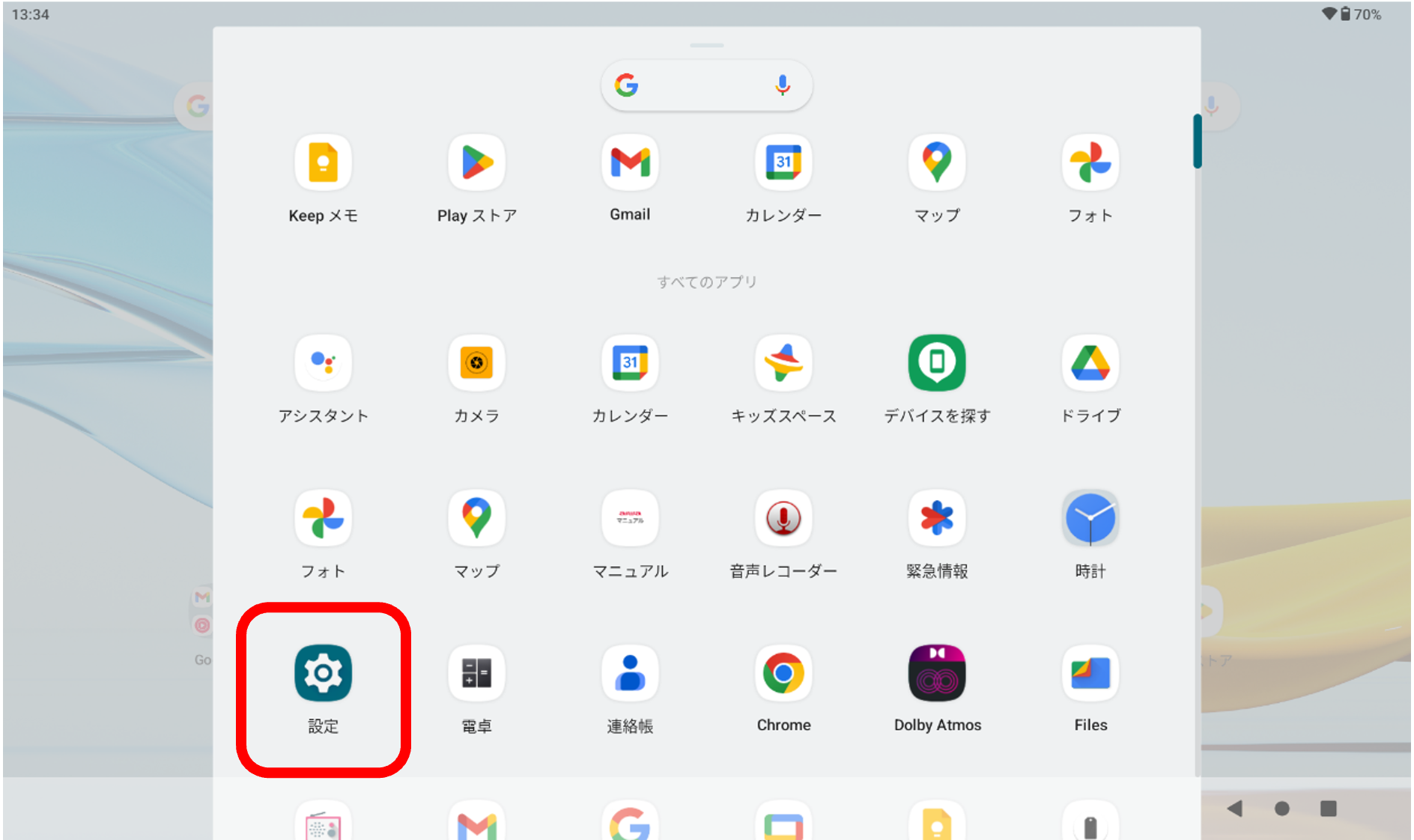Open the 緊急情報 (Emergency info) app
The height and width of the screenshot is (840, 1414).
pos(937,517)
